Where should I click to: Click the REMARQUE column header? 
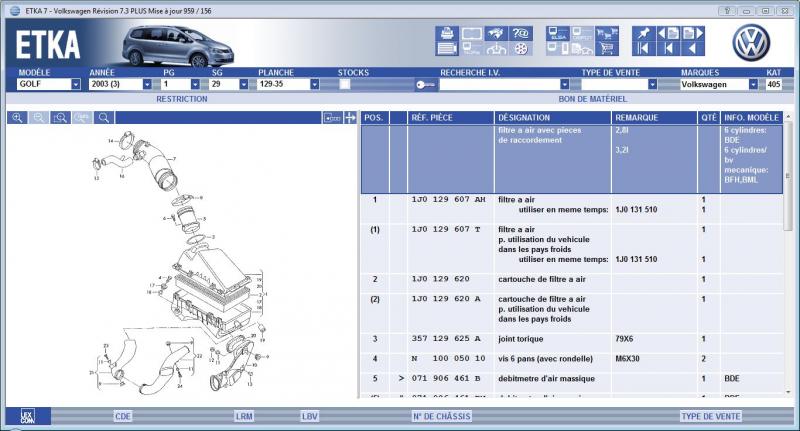[x=654, y=118]
